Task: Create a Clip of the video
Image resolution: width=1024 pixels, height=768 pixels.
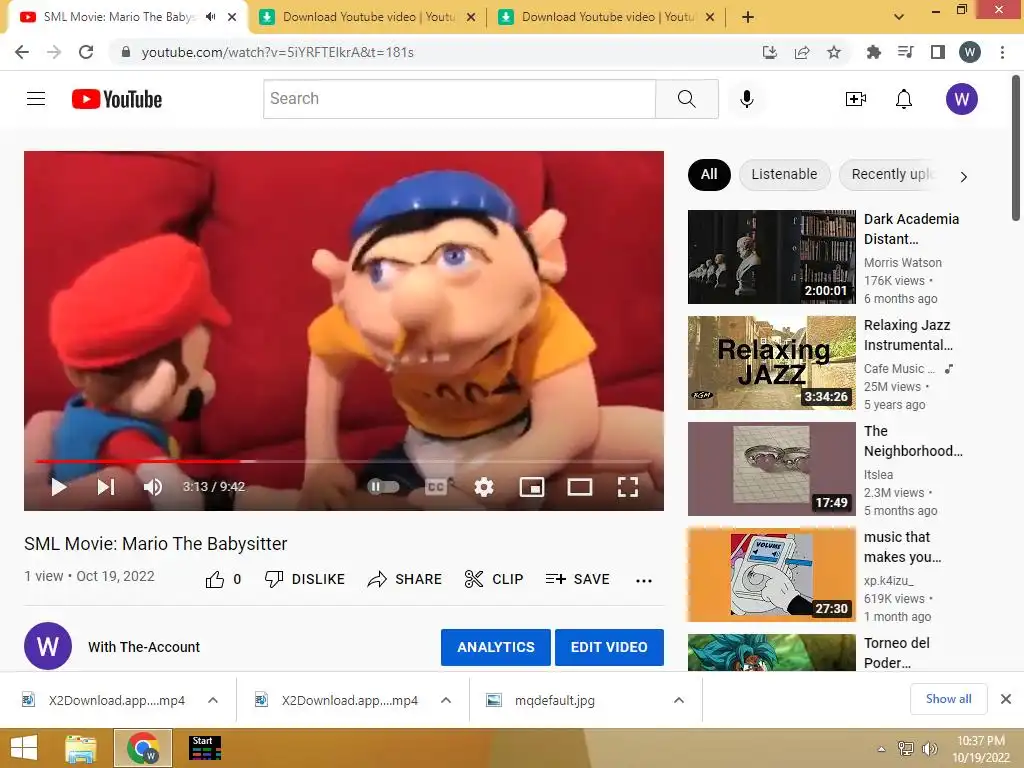Action: point(494,579)
